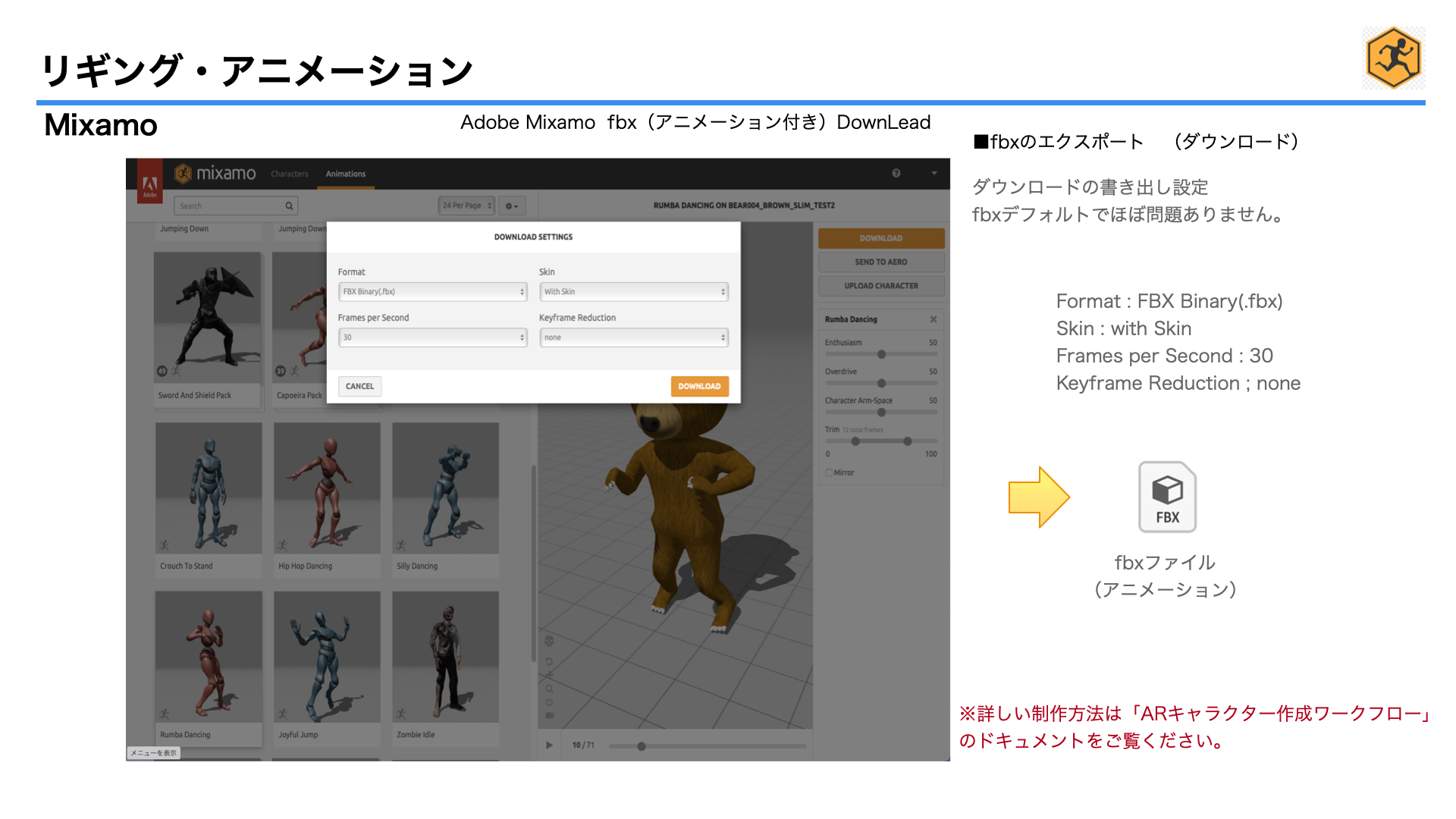Screen dimensions: 1456x819
Task: Click the power icon in viewport
Action: [x=549, y=702]
